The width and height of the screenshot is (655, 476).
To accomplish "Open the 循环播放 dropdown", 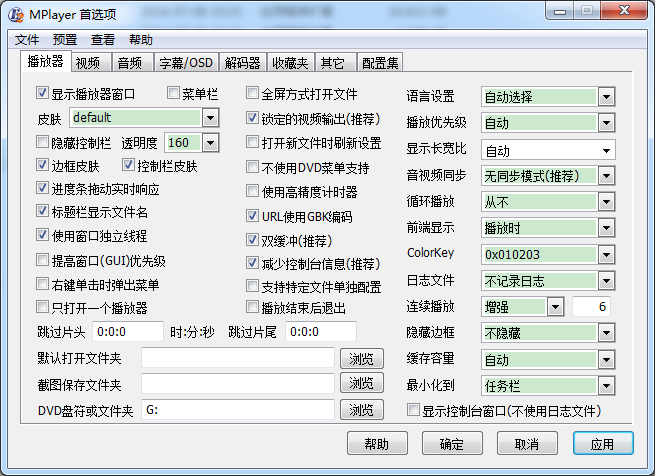I will tap(607, 202).
